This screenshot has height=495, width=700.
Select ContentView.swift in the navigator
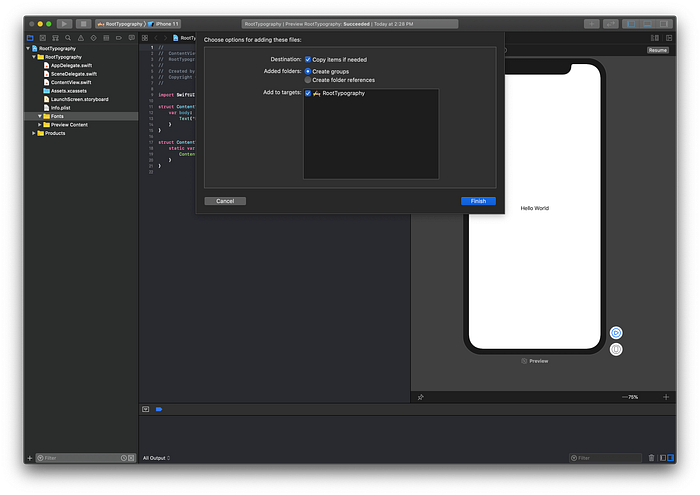71,82
